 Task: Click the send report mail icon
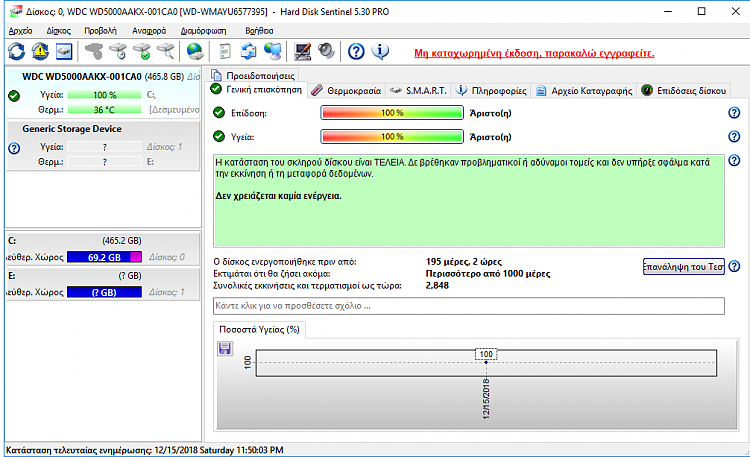[x=248, y=51]
